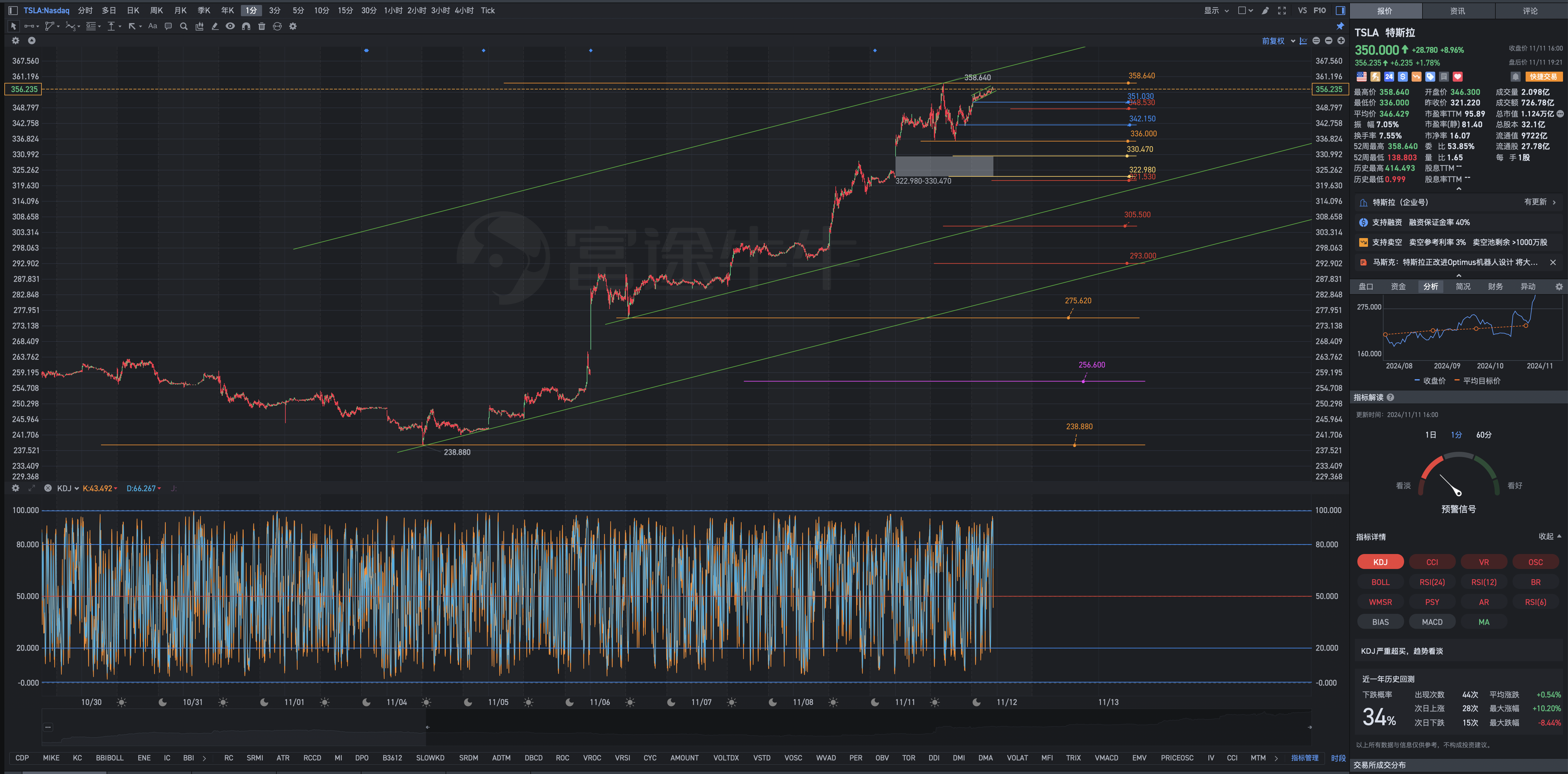
Task: Switch to the 5分 timeframe
Action: [x=298, y=10]
